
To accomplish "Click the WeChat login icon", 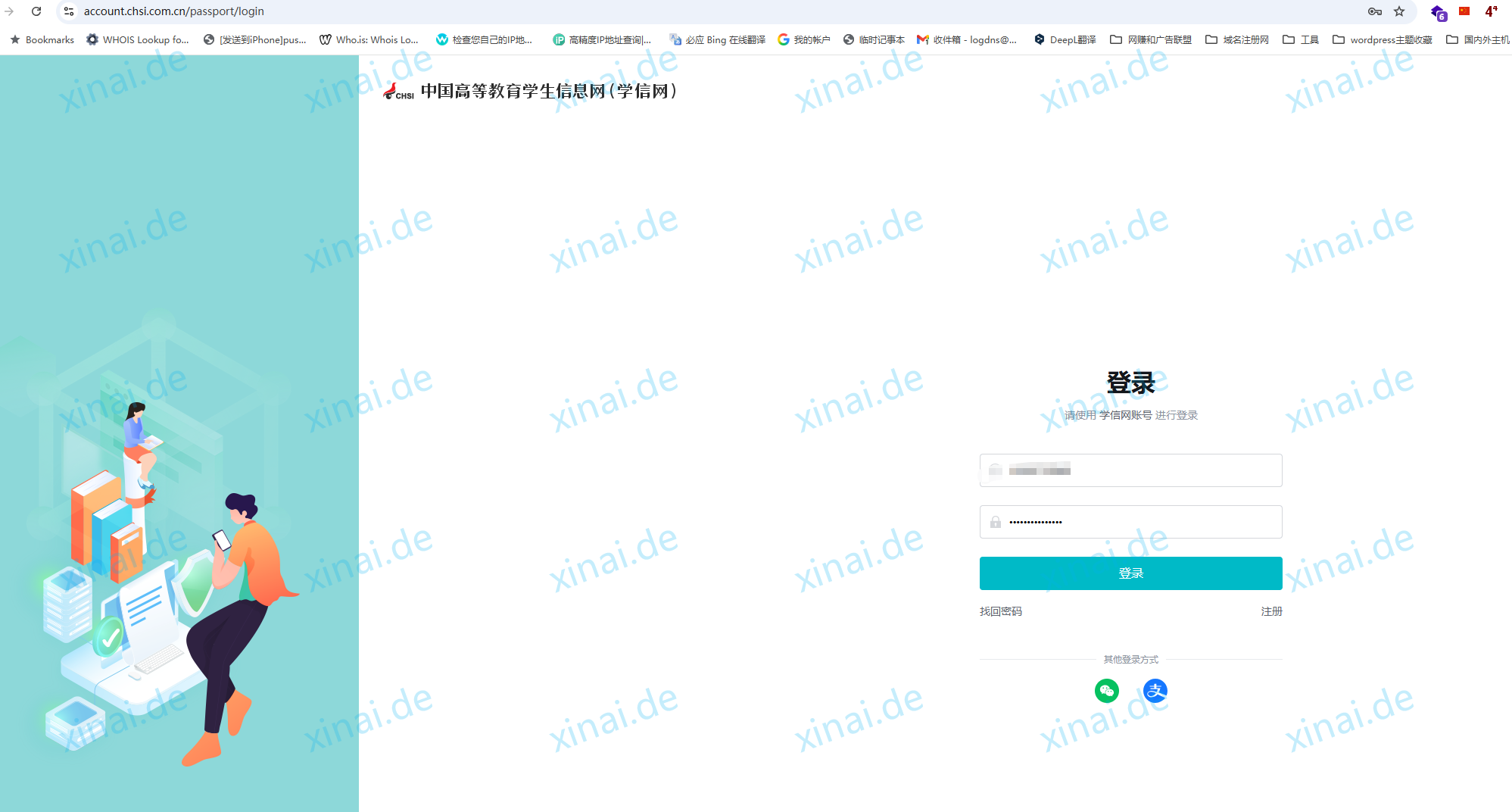I will point(1106,690).
